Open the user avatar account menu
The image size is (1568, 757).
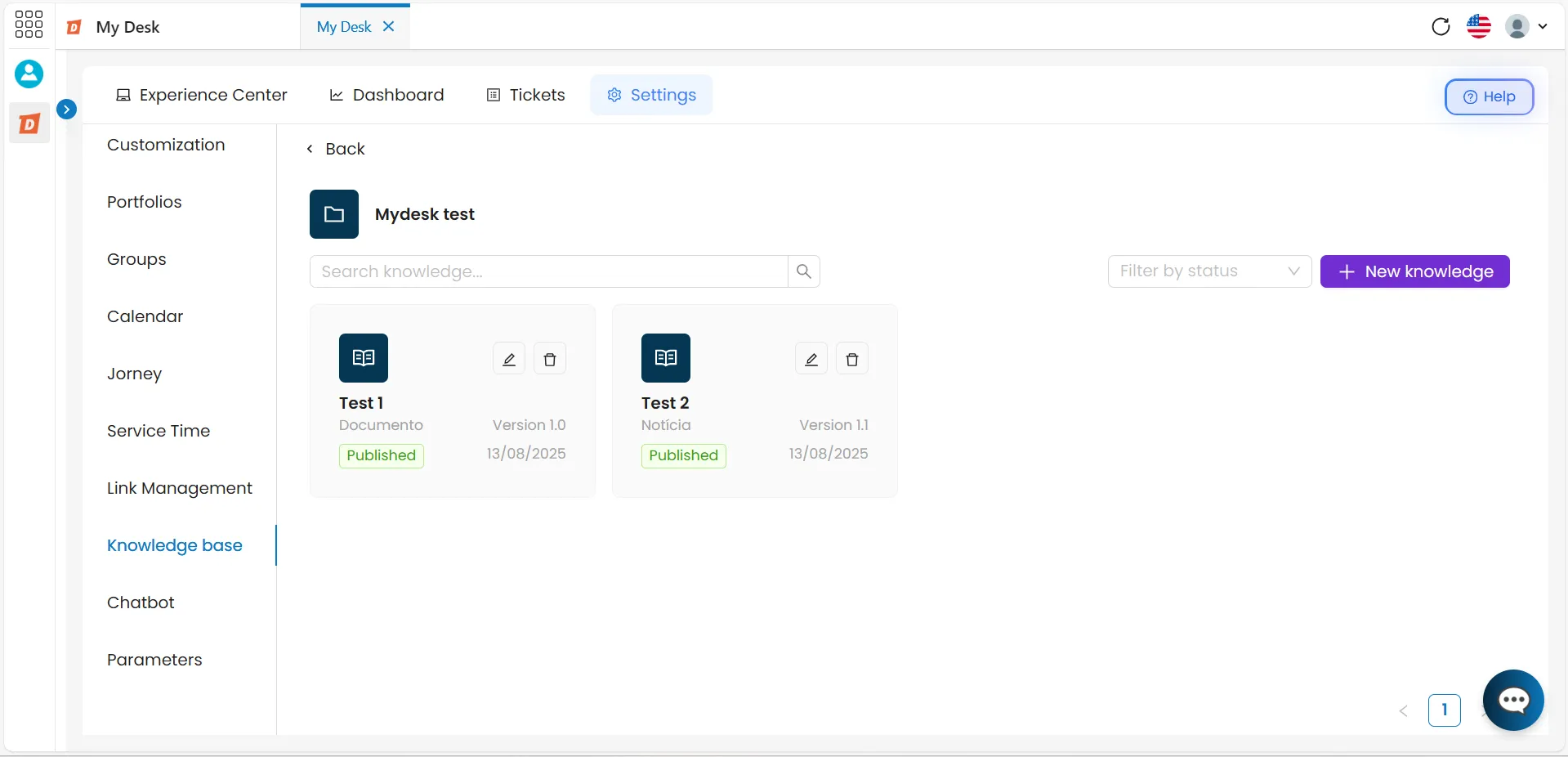1526,26
